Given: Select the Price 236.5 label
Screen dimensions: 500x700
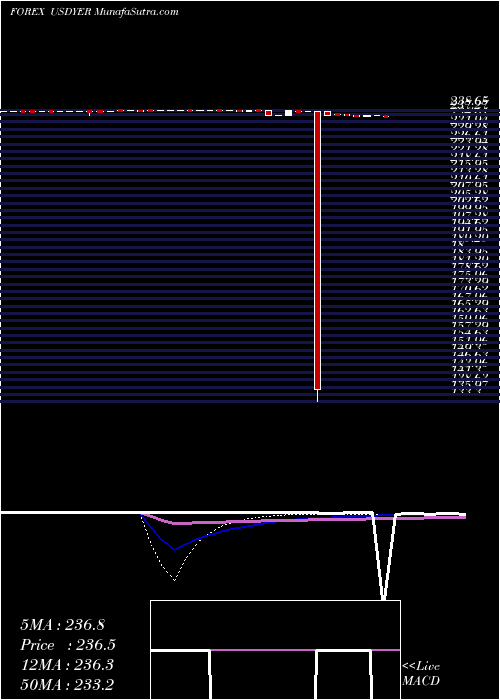Looking at the screenshot, I should [68, 645].
